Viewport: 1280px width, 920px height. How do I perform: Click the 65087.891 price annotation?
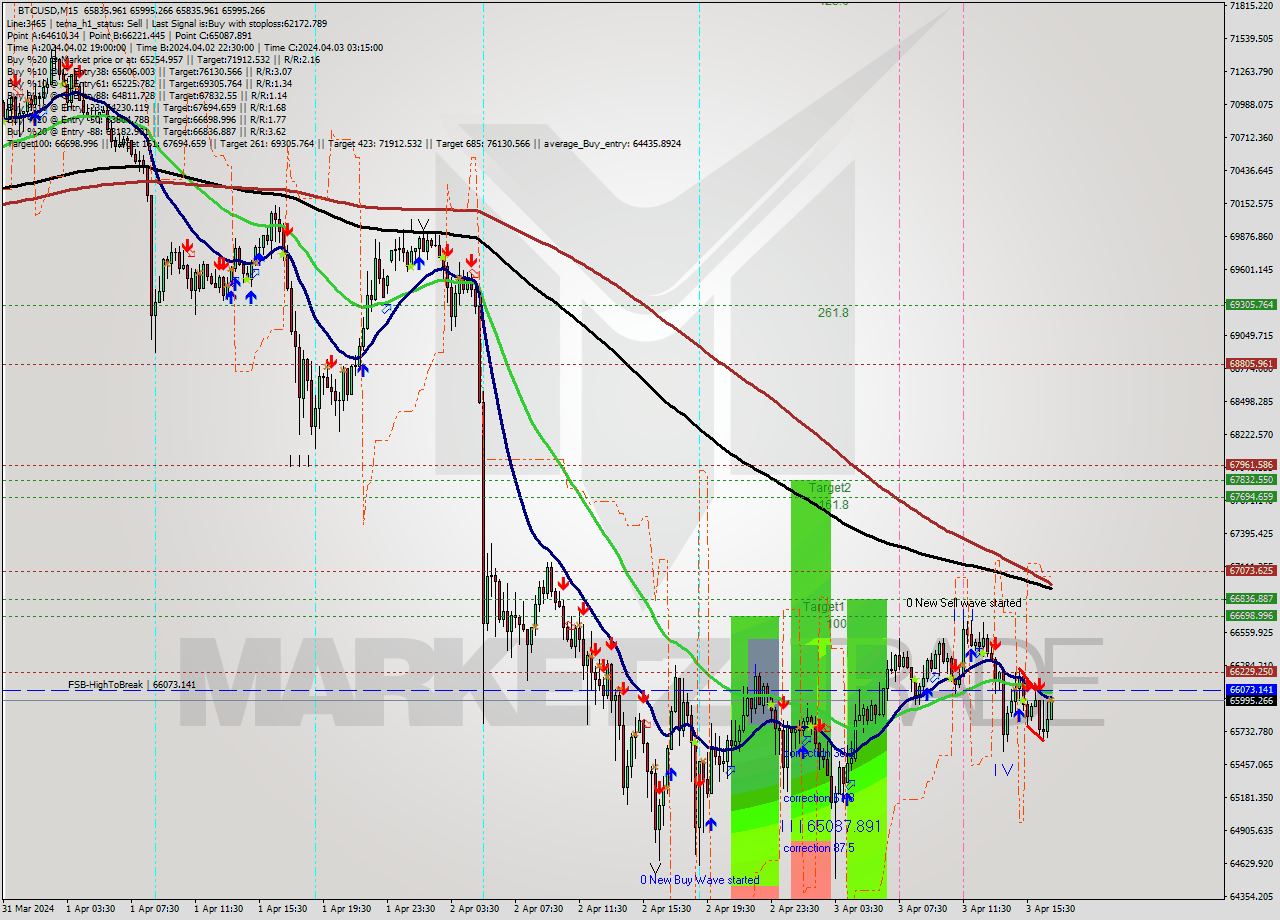tap(843, 827)
